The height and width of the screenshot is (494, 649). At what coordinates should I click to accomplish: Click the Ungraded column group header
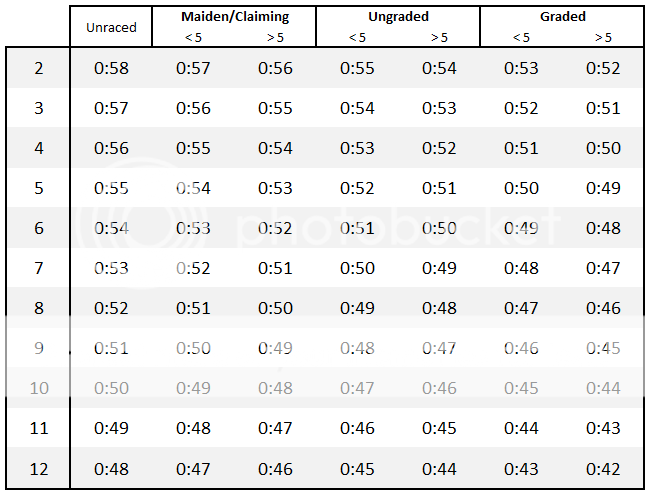click(398, 17)
